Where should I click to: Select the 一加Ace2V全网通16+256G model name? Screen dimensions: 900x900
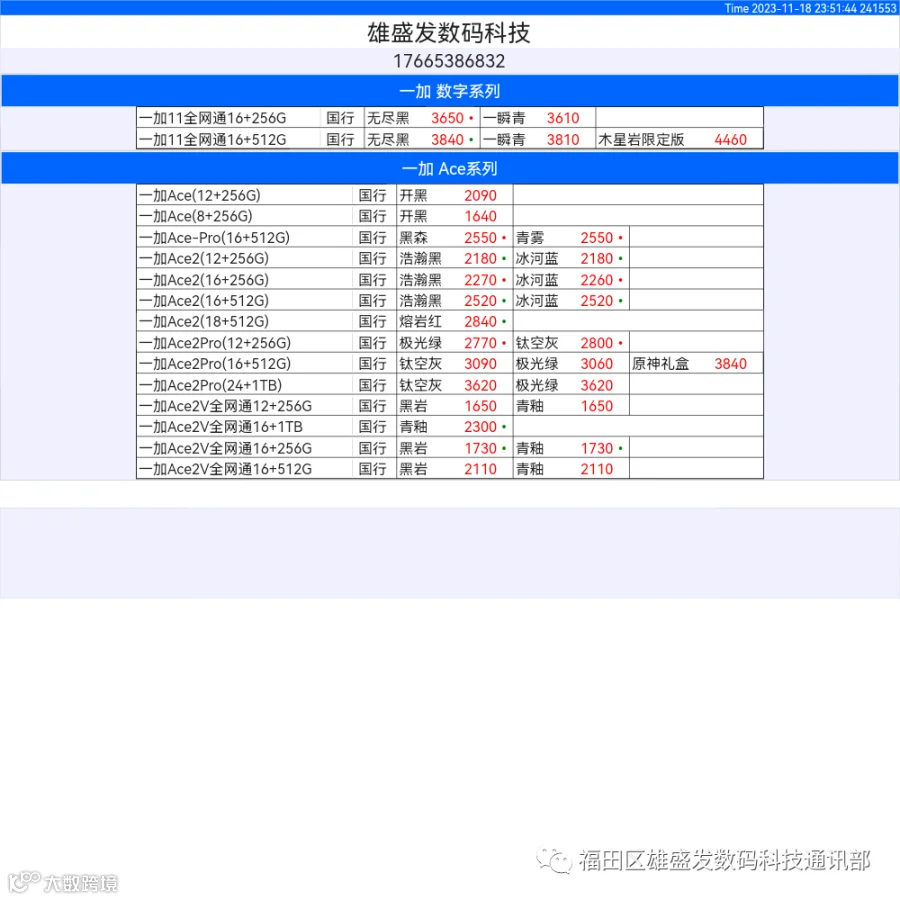tap(226, 448)
